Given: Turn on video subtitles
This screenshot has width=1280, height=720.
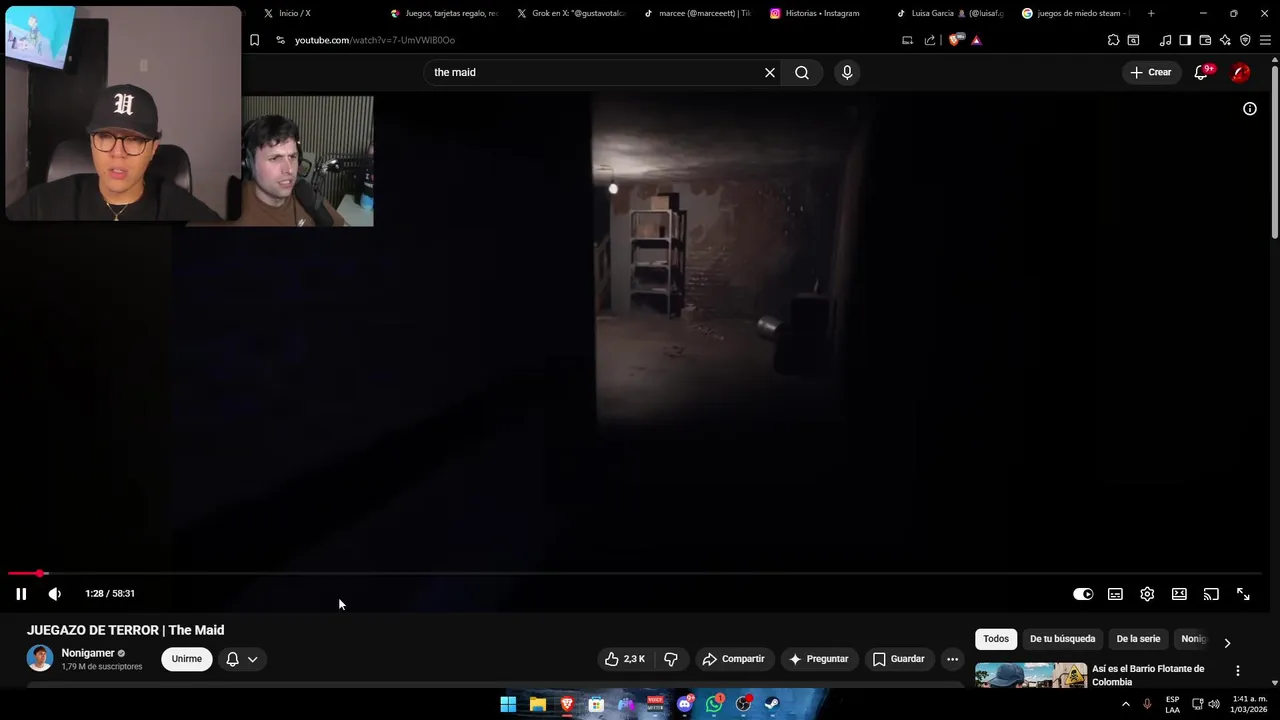Looking at the screenshot, I should pyautogui.click(x=1115, y=594).
